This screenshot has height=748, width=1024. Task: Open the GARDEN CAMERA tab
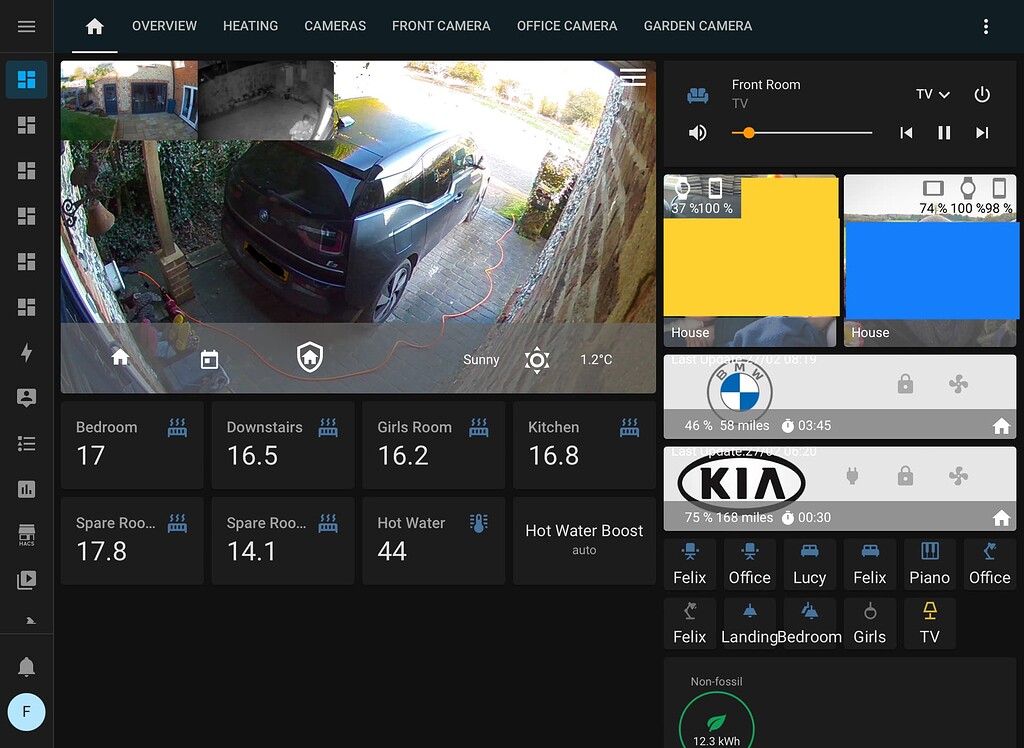click(x=698, y=26)
